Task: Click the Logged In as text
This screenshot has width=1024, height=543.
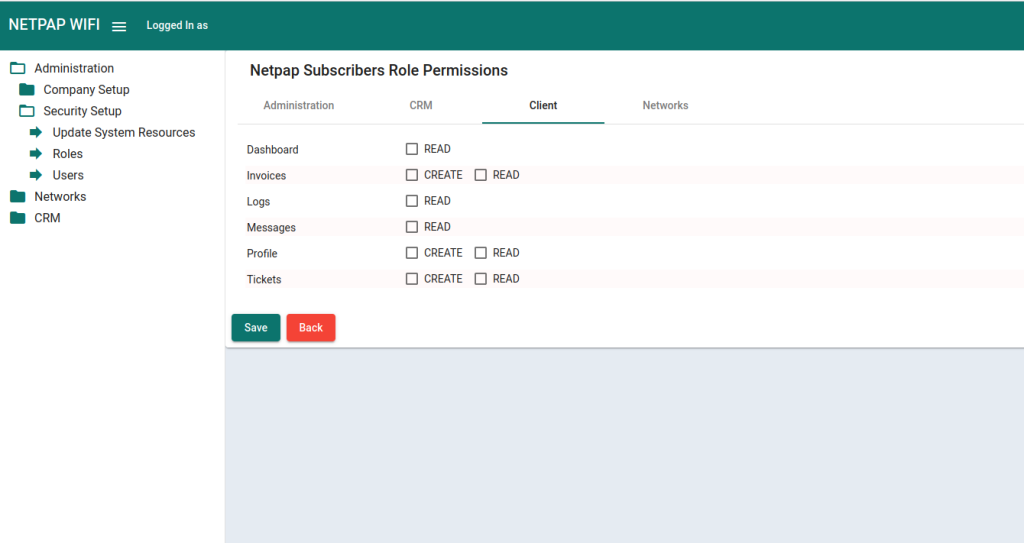Action: coord(177,25)
